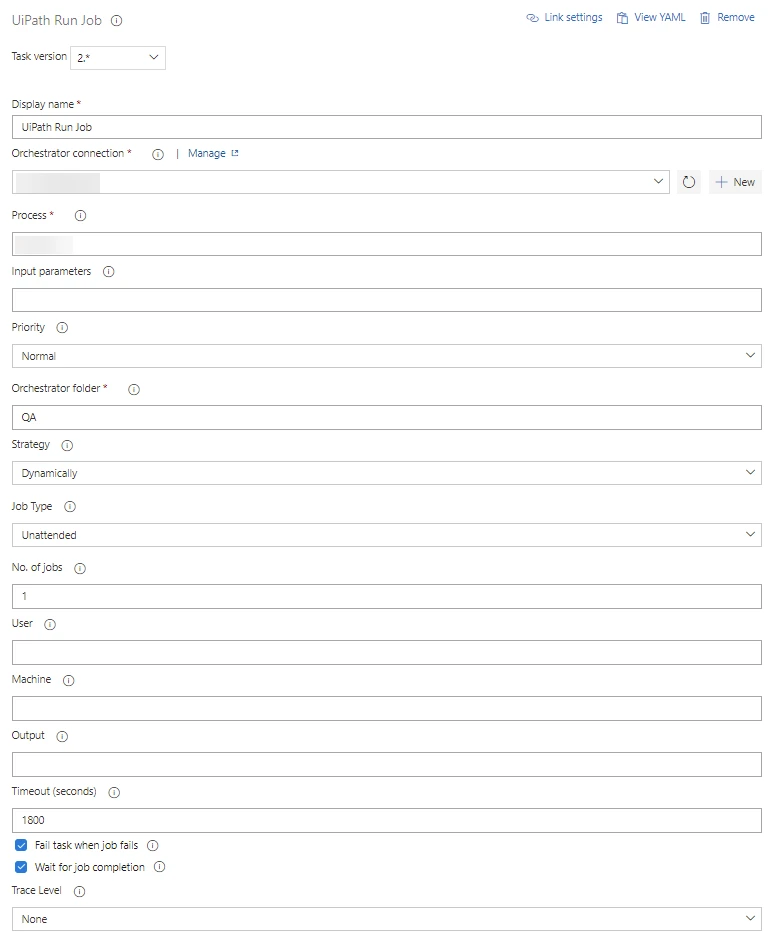The image size is (783, 933).
Task: Click the Trace Level info icon
Action: [79, 891]
